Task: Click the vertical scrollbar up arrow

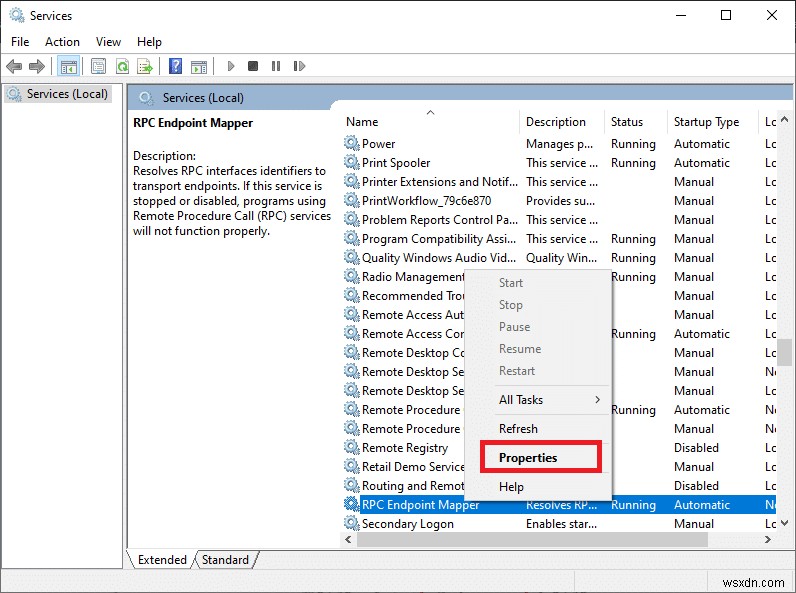Action: (784, 120)
